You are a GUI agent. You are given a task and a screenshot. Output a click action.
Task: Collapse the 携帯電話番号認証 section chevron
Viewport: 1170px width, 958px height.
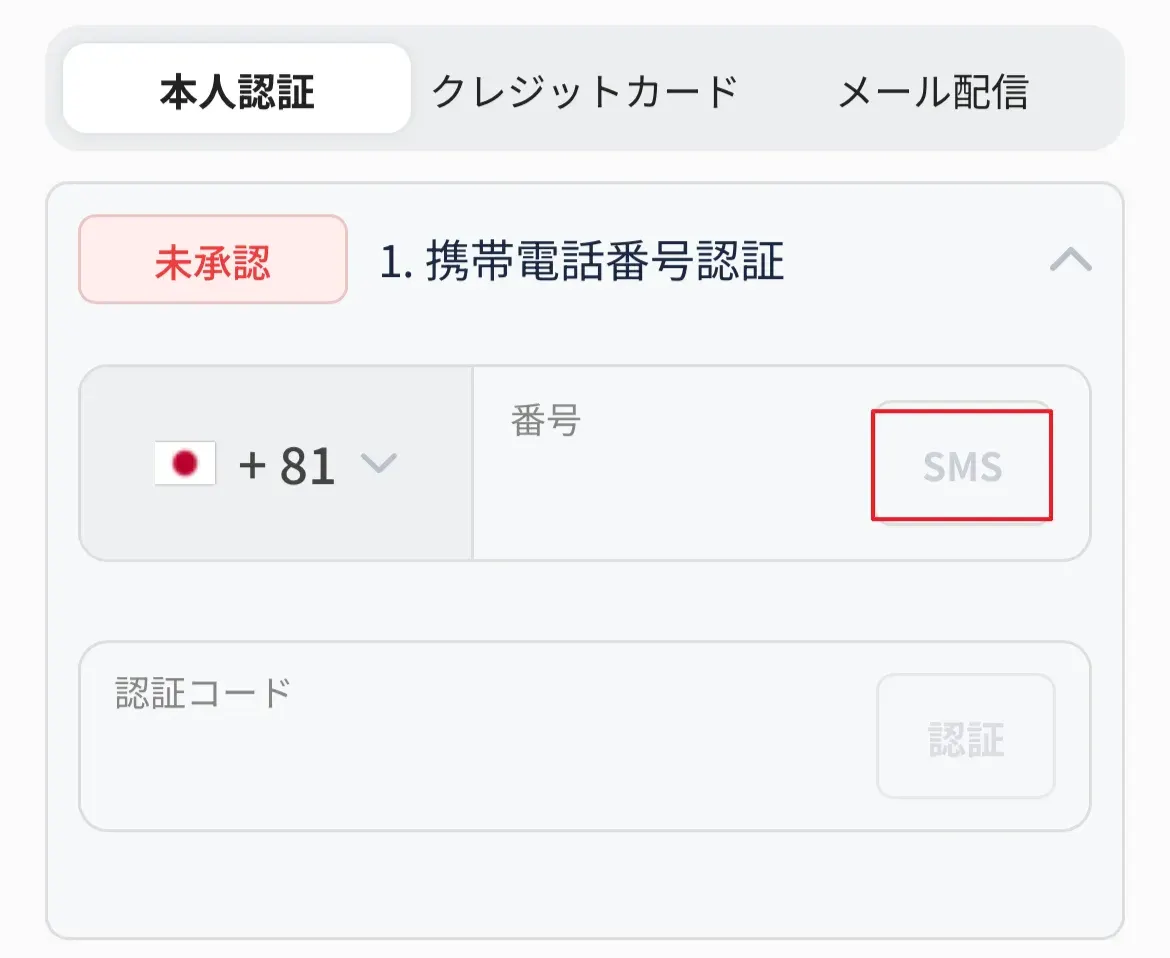[x=1070, y=261]
